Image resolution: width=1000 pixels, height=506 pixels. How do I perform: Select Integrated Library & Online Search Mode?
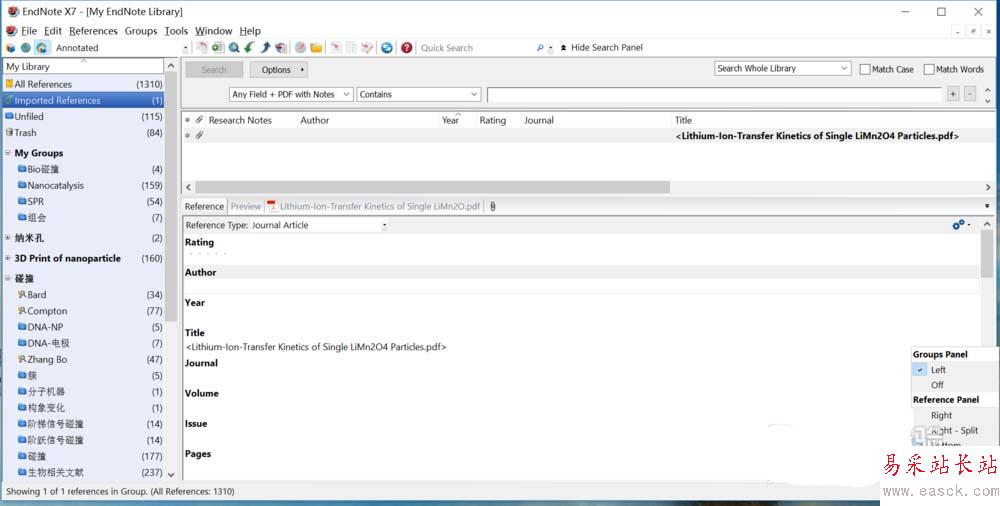coord(41,48)
